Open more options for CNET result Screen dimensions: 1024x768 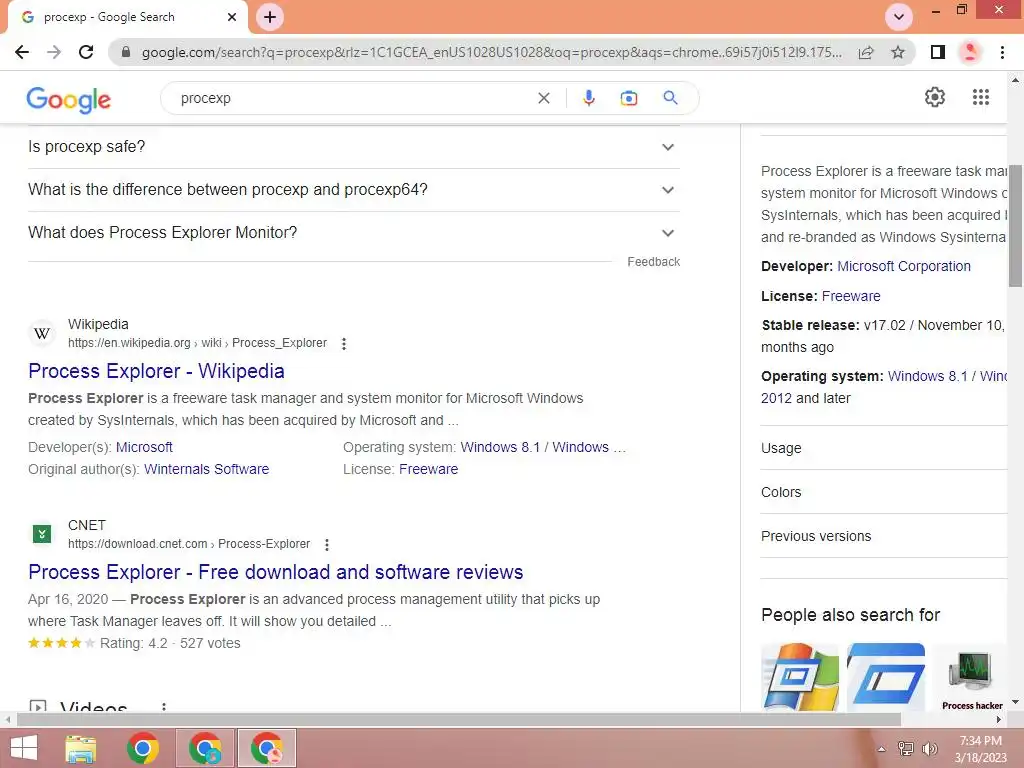tap(327, 545)
